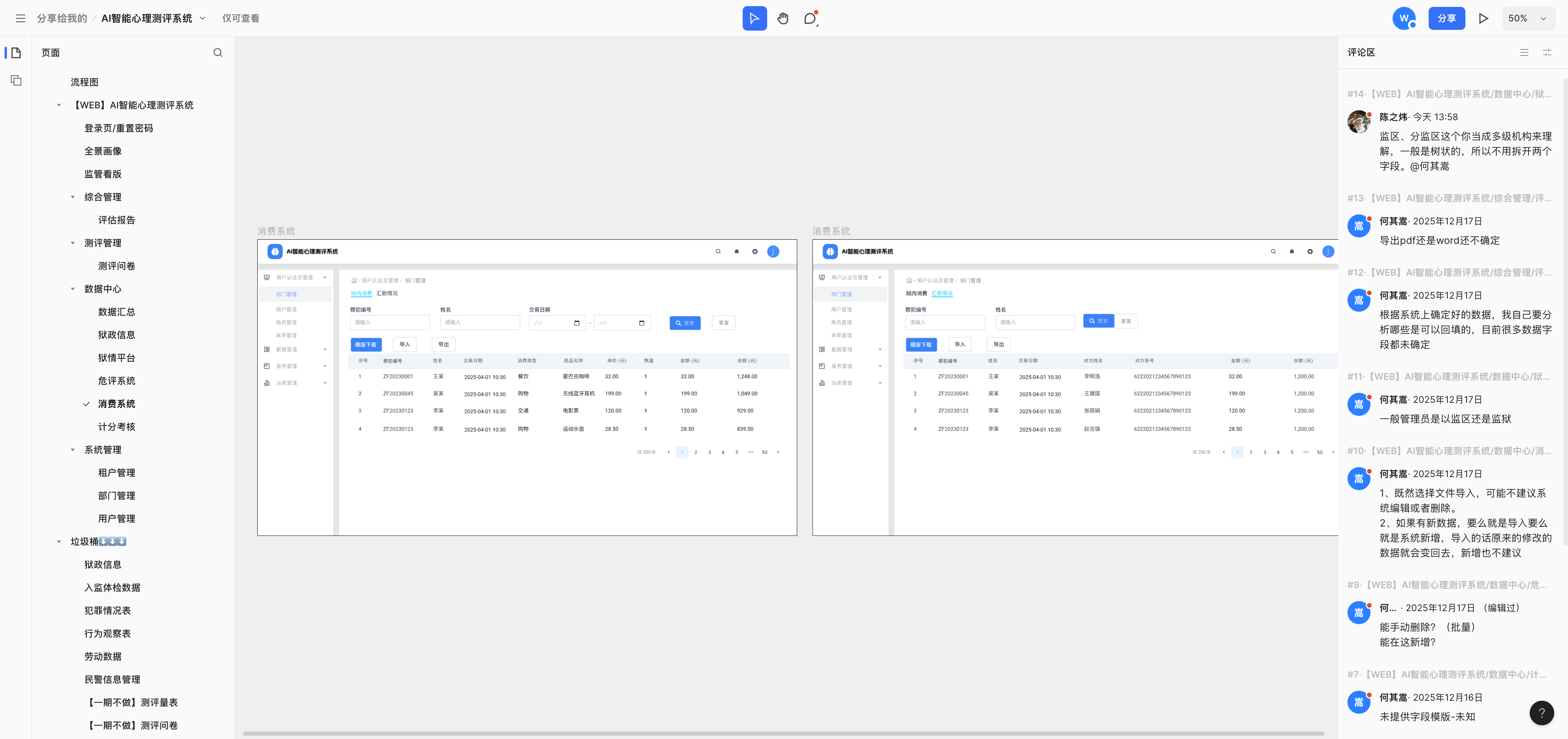Open the file name dropdown arrow
The width and height of the screenshot is (1568, 739).
pyautogui.click(x=203, y=18)
